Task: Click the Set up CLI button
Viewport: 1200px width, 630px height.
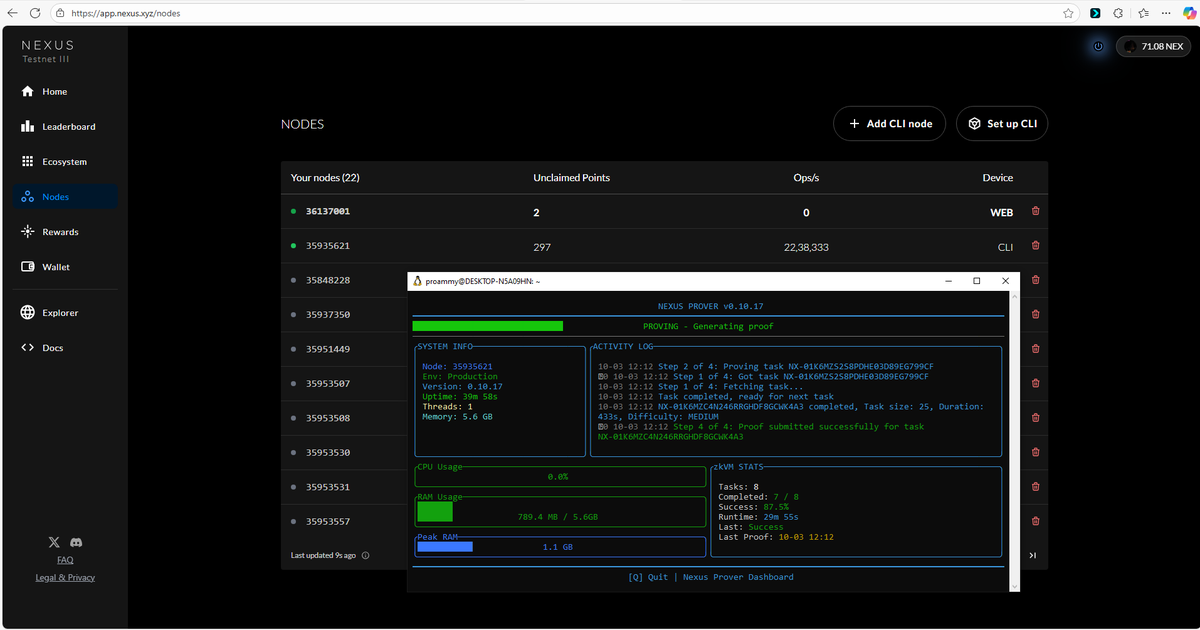Action: [x=1002, y=124]
